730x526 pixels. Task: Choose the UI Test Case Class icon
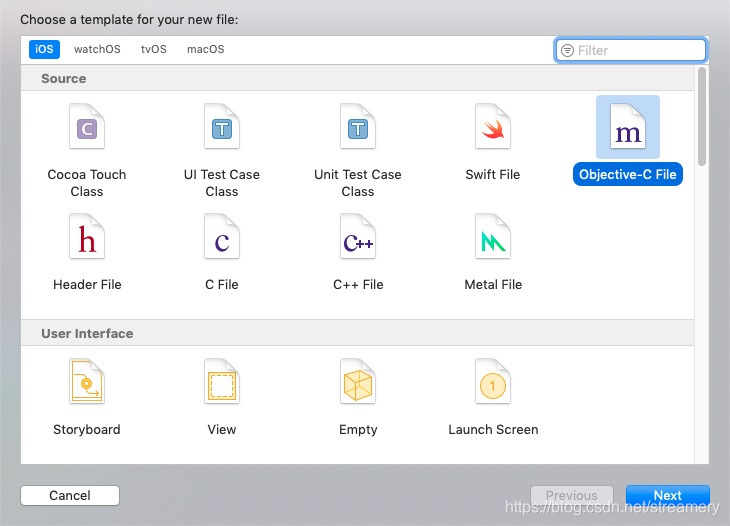[222, 126]
